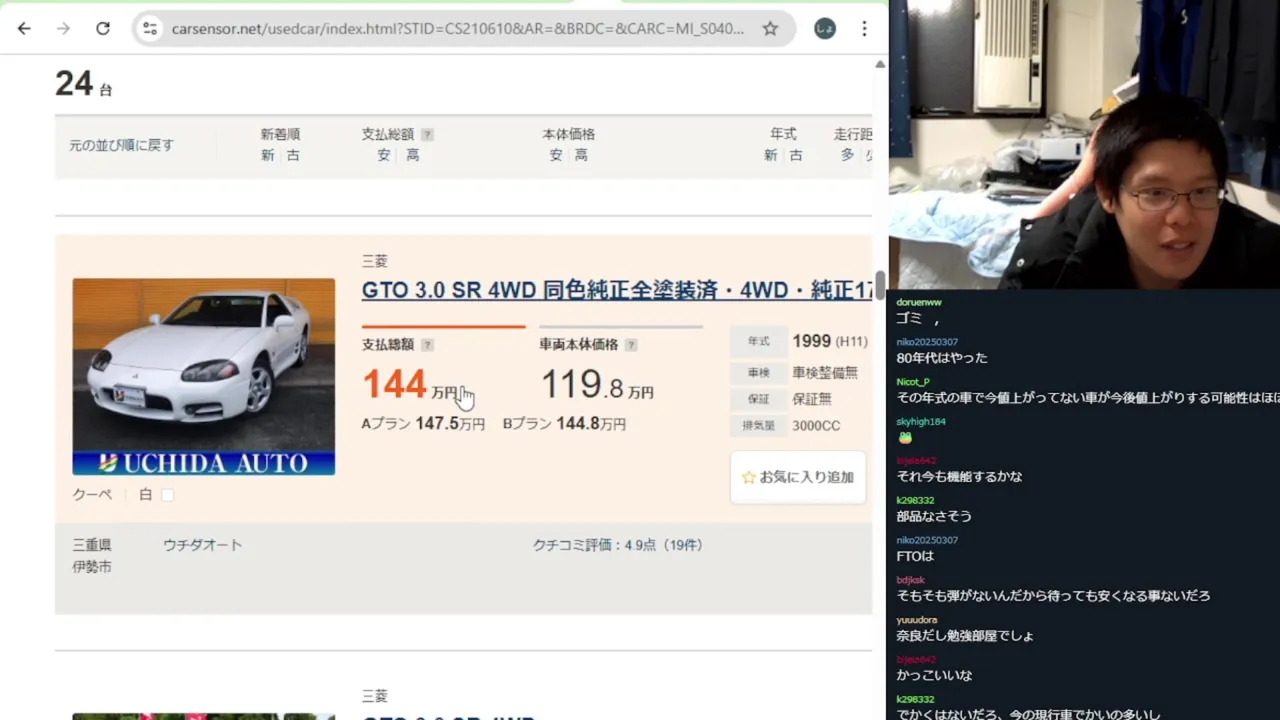
Task: Click the 119.8万円 vehicle price
Action: point(597,385)
